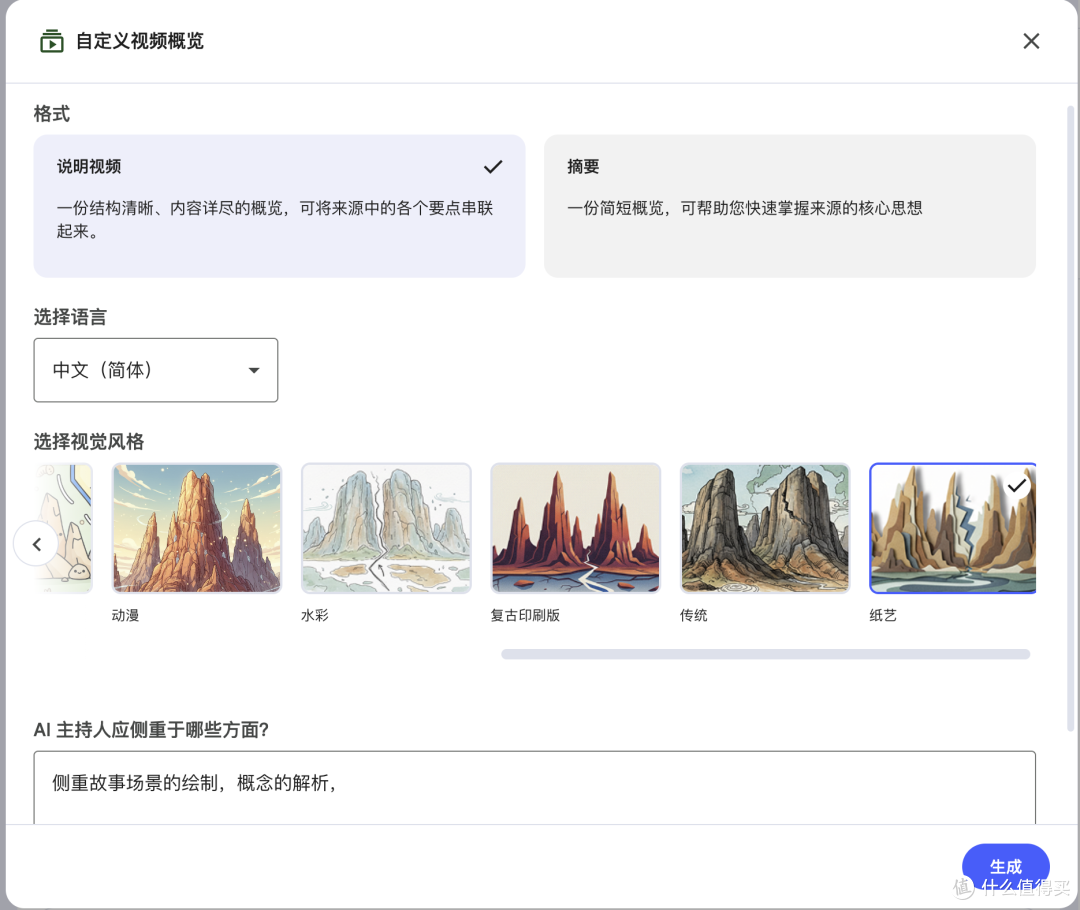Close the 自定义视频概览 dialog
Screen dimensions: 1080x910
pos(1031,41)
